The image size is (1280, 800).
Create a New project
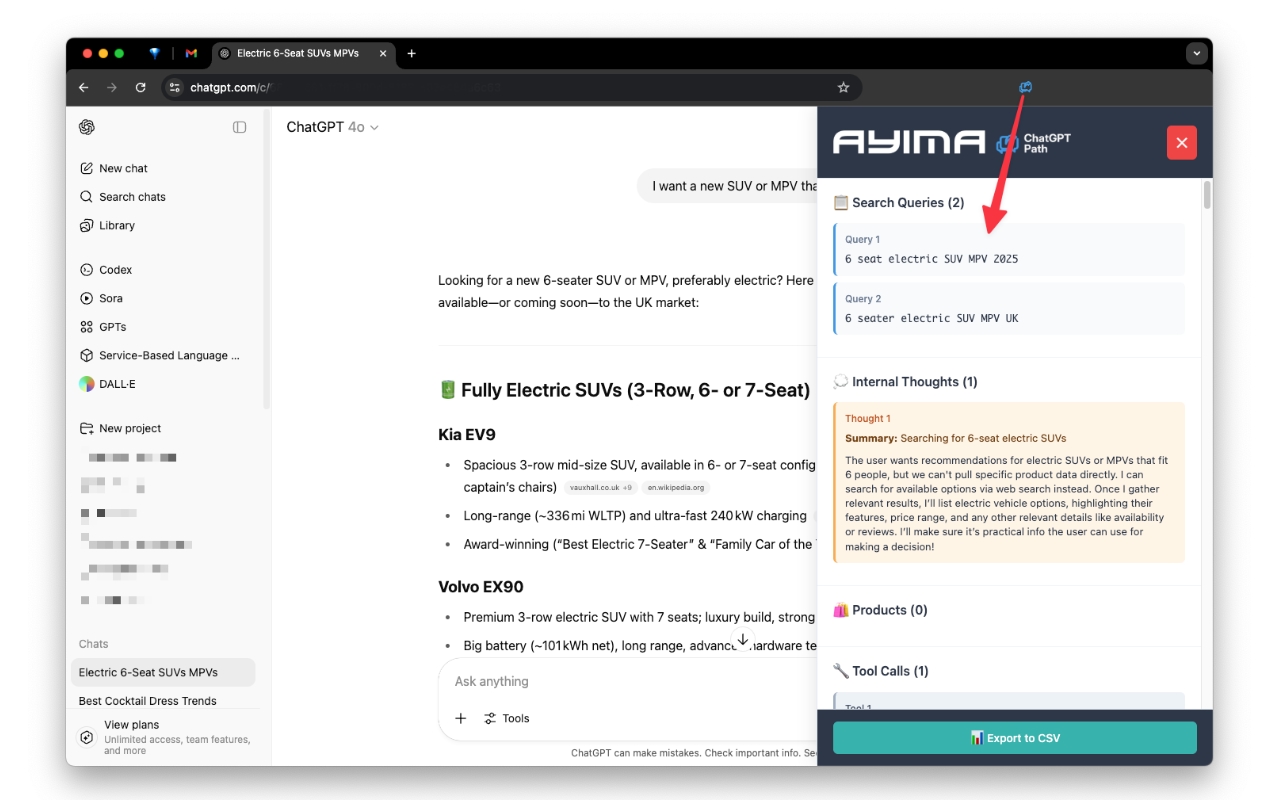pyautogui.click(x=120, y=428)
